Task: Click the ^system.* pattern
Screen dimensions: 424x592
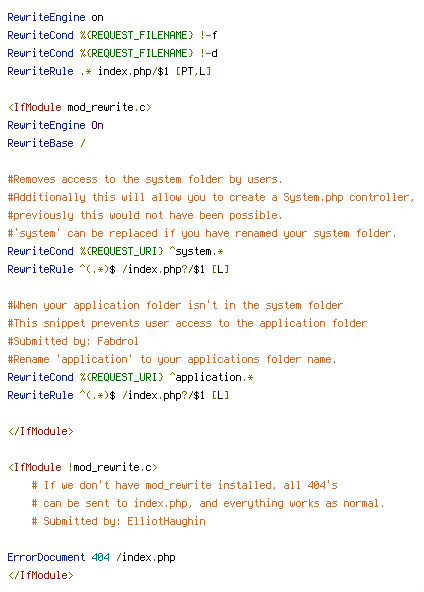Action: 196,251
